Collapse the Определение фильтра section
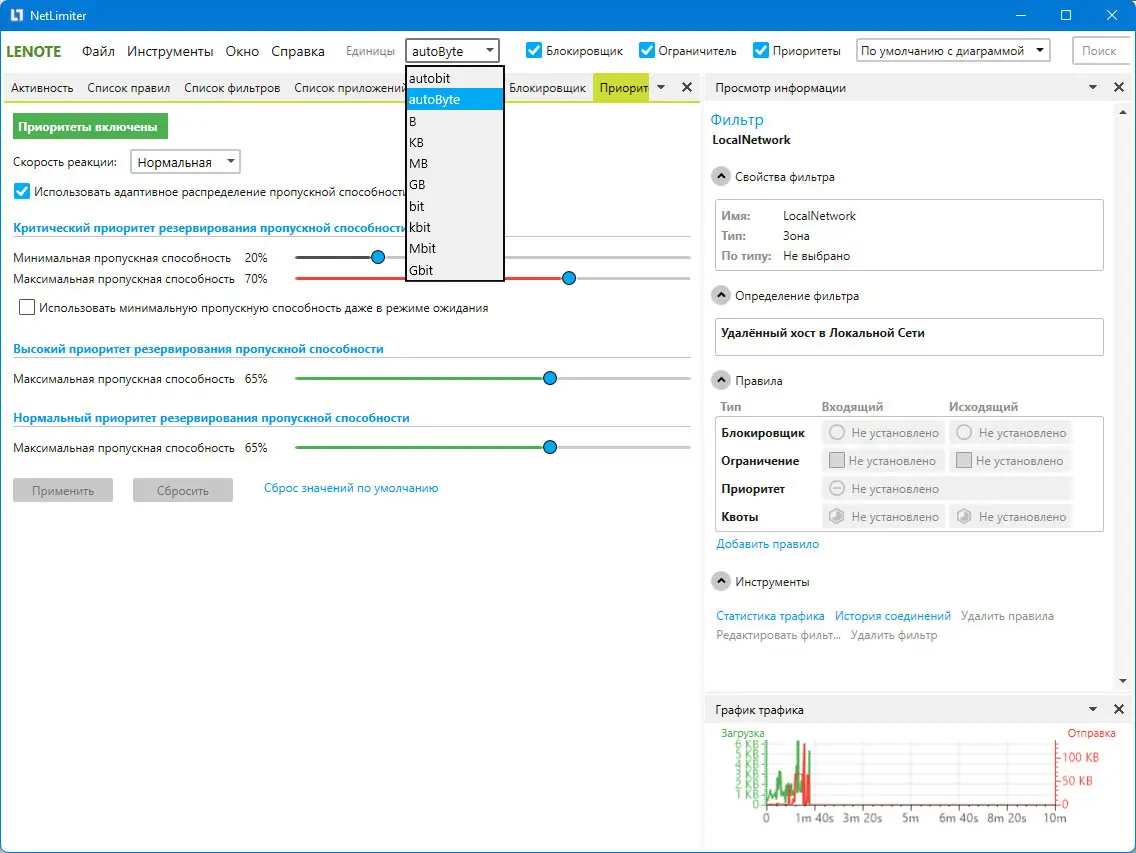 click(721, 295)
